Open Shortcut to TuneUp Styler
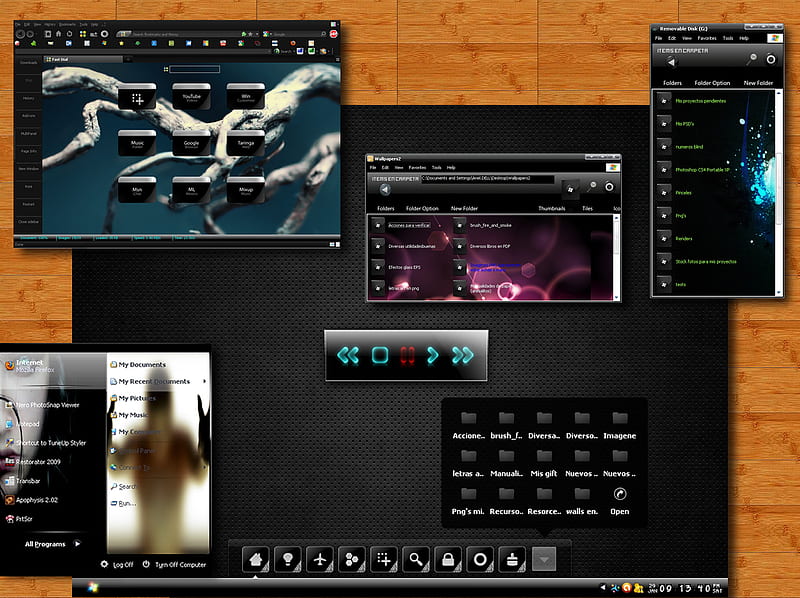Image resolution: width=800 pixels, height=598 pixels. coord(46,443)
